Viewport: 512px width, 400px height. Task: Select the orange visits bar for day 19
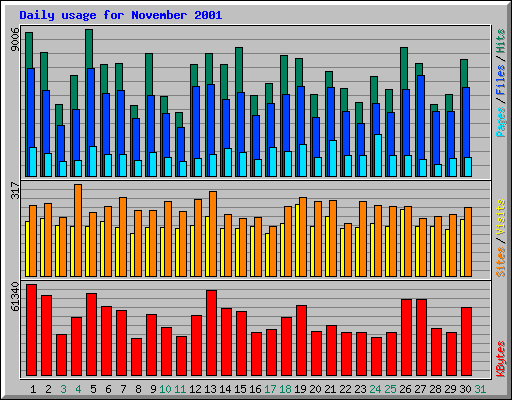(x=303, y=237)
